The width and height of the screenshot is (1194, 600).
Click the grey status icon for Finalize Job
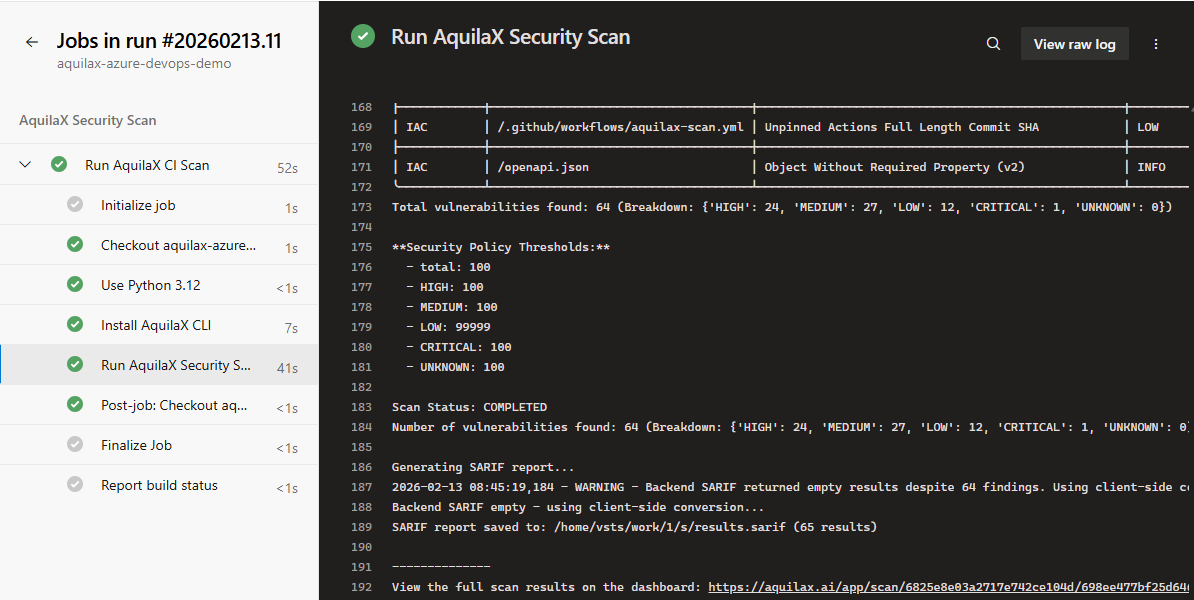point(75,445)
